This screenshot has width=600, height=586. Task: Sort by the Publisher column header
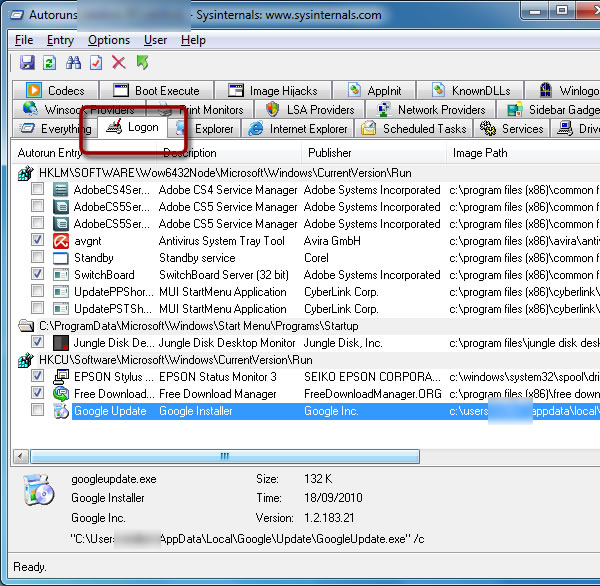(x=373, y=153)
